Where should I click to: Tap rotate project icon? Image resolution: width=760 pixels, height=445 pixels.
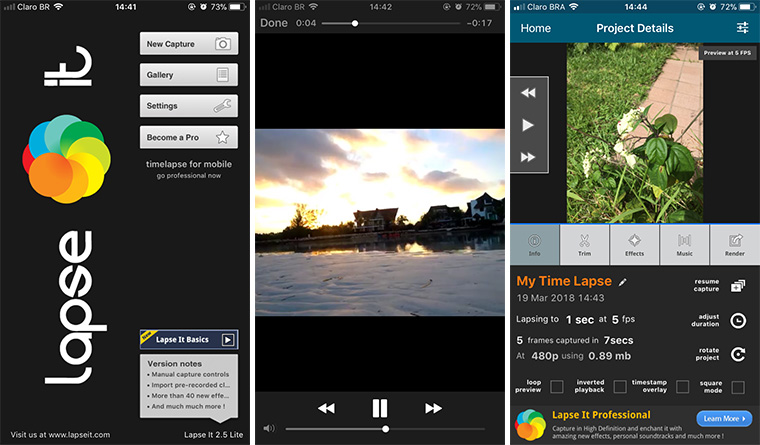tap(738, 354)
